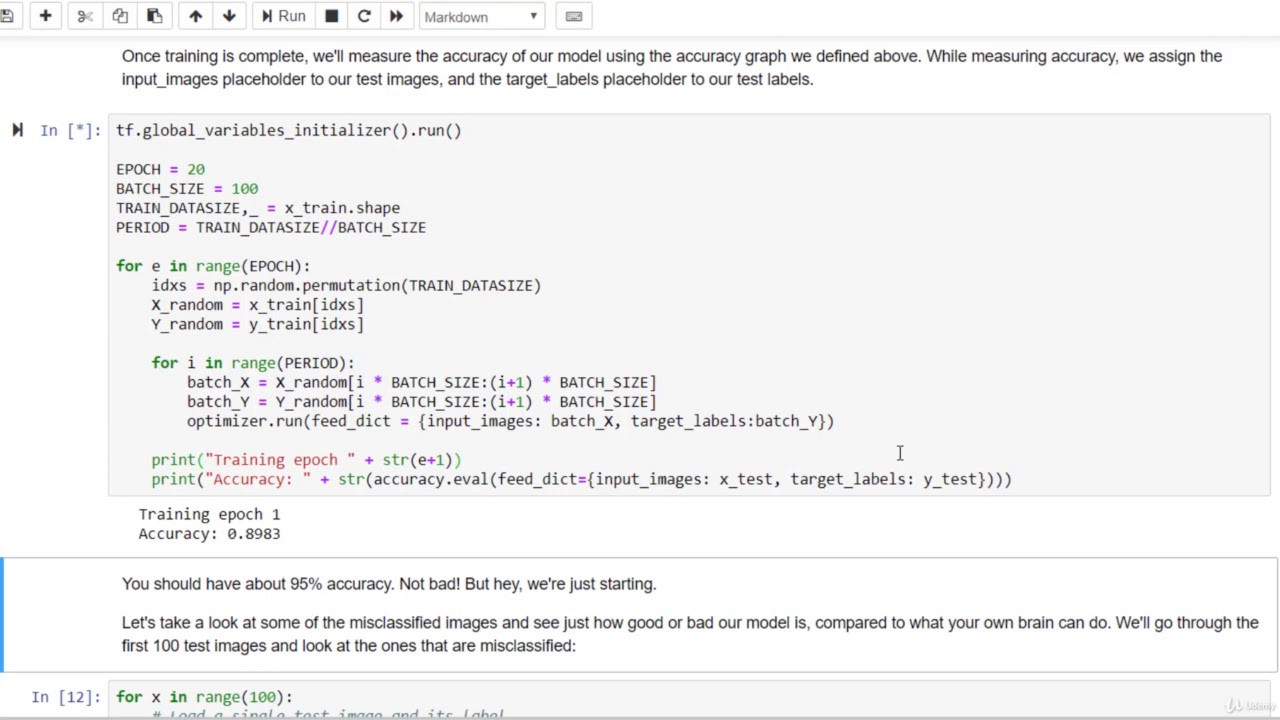
Task: Restart the kernel with circular arrow icon
Action: [364, 16]
